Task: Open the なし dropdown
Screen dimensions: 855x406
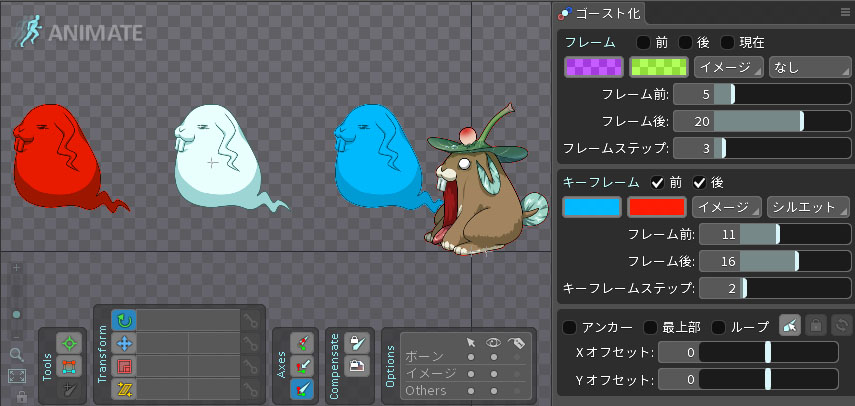Action: click(x=810, y=68)
